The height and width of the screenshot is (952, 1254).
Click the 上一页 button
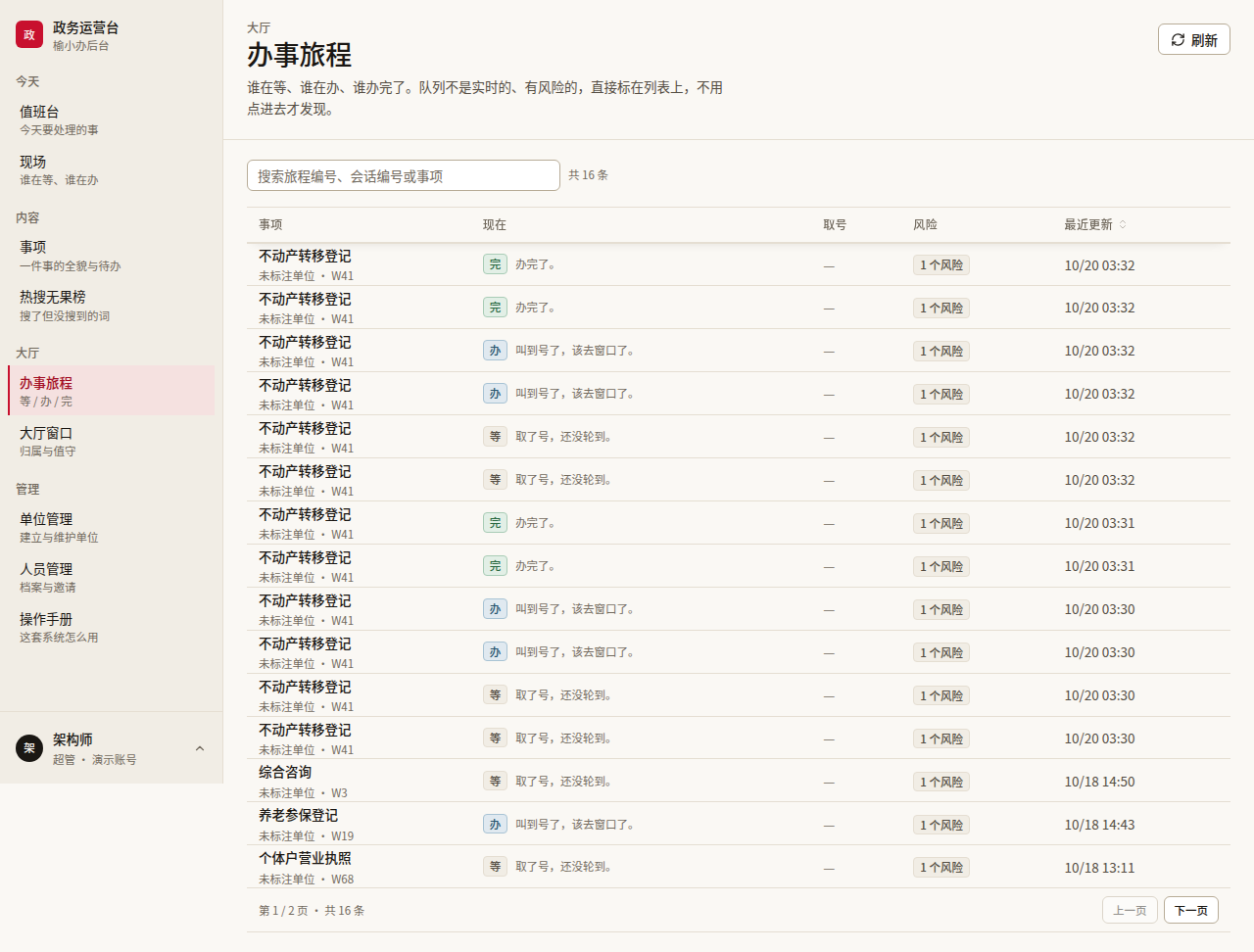[1130, 910]
